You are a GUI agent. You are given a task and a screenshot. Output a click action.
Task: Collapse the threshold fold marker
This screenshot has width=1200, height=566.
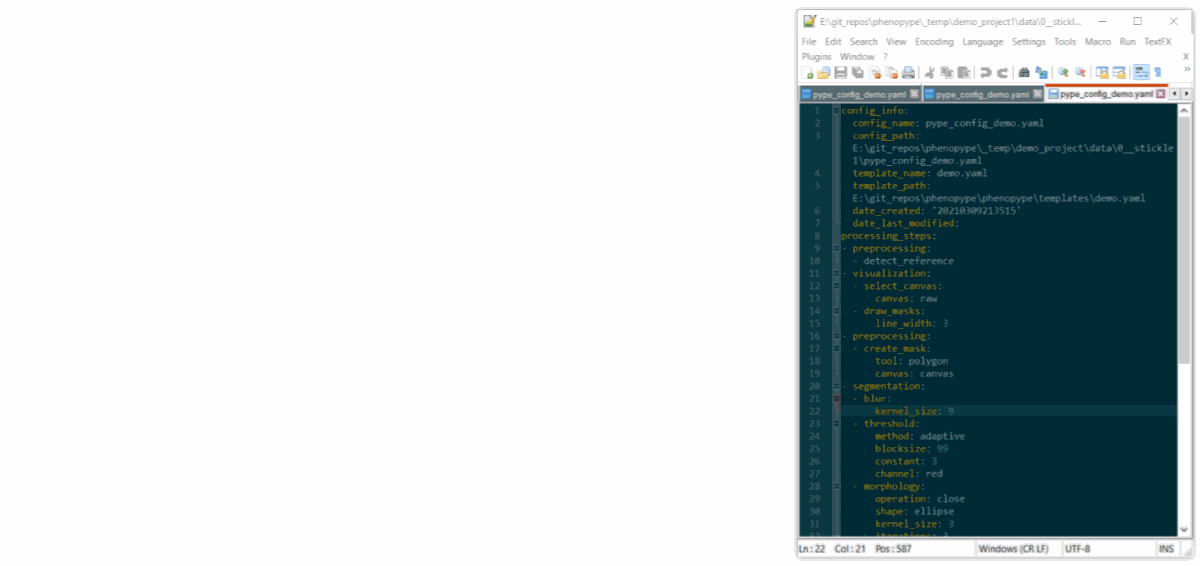tap(837, 423)
